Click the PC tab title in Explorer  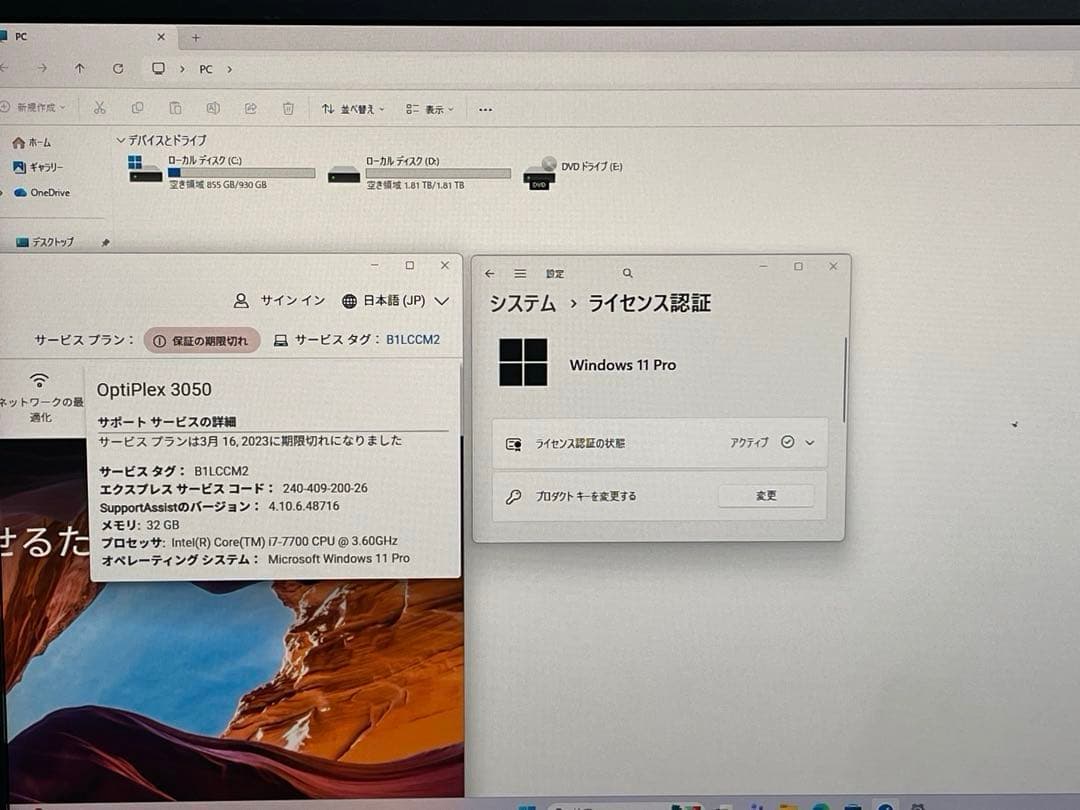(21, 37)
